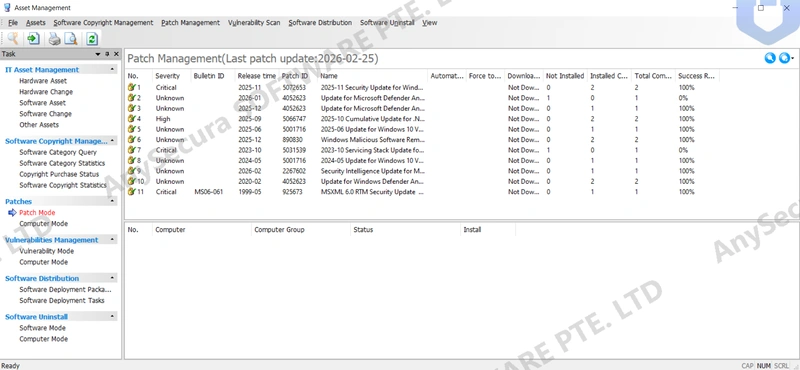Click the green-arrow Export toolbar icon

click(34, 38)
